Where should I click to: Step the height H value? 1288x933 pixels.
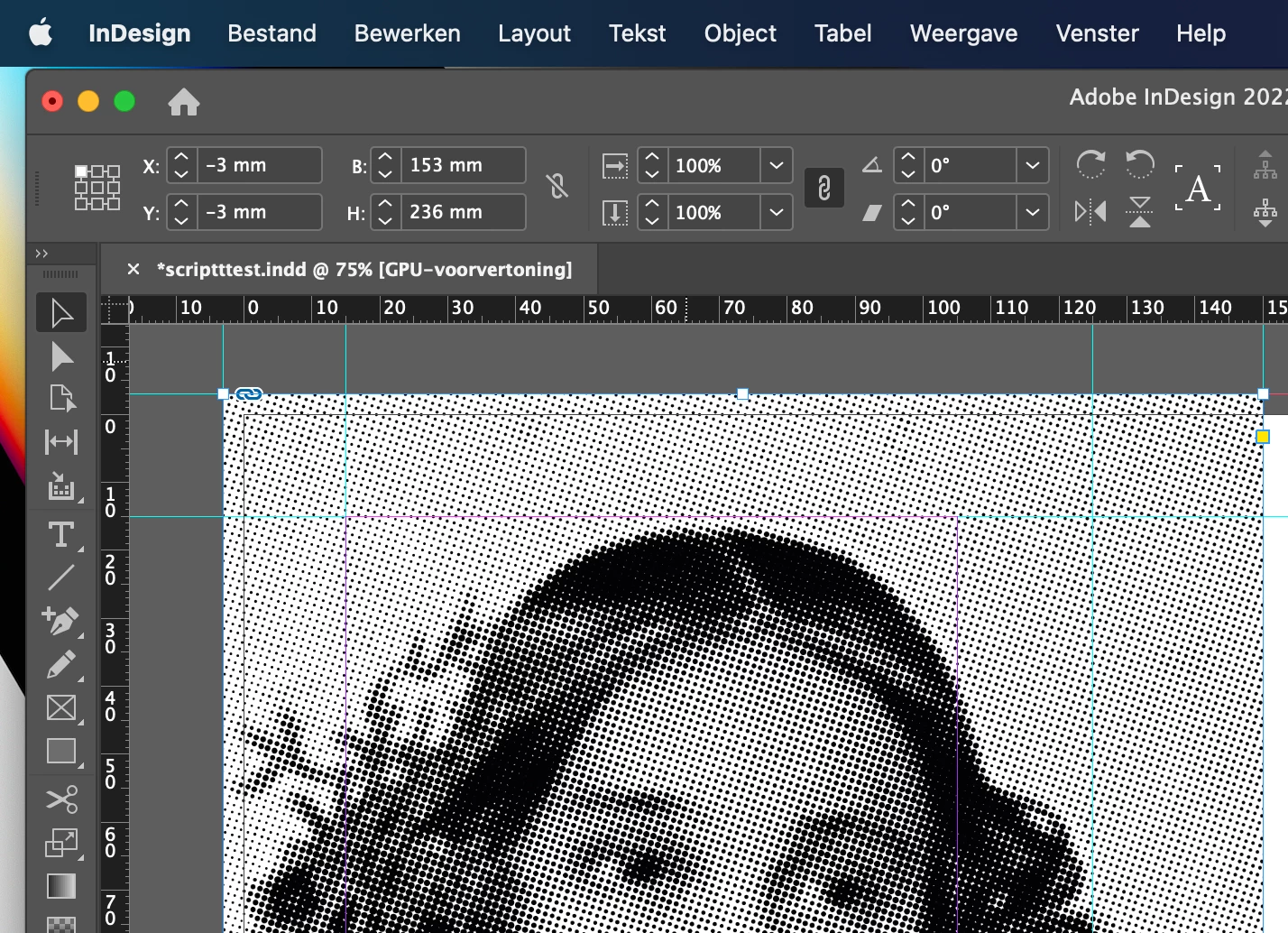coord(385,212)
